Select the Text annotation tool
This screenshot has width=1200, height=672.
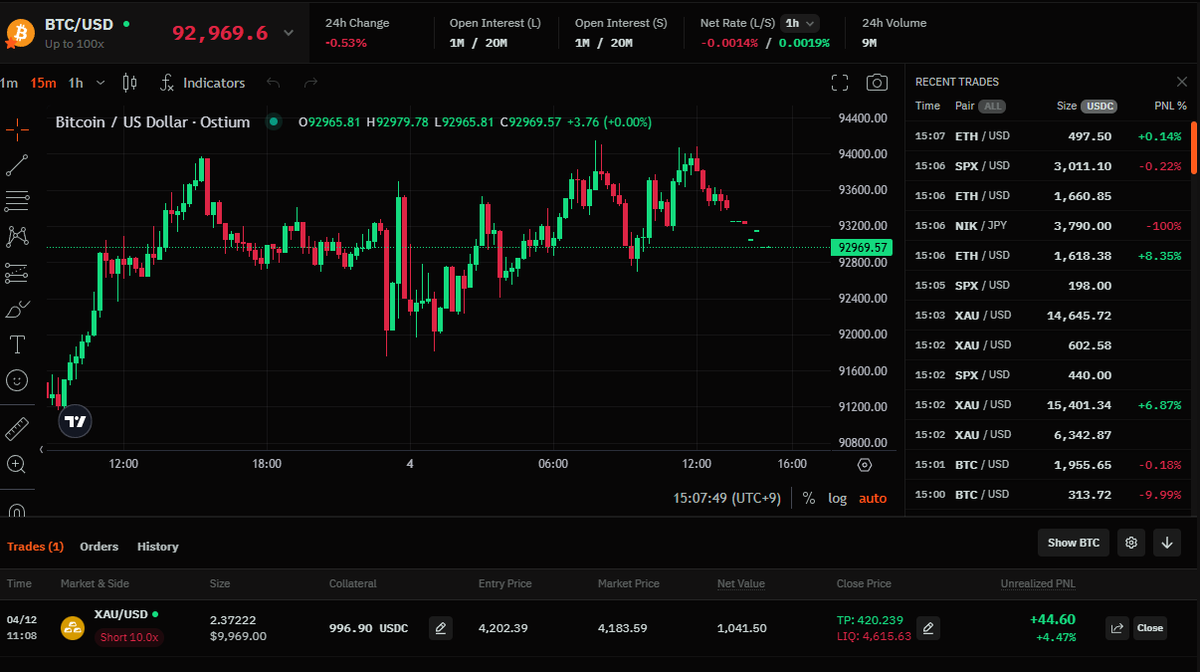[x=17, y=344]
